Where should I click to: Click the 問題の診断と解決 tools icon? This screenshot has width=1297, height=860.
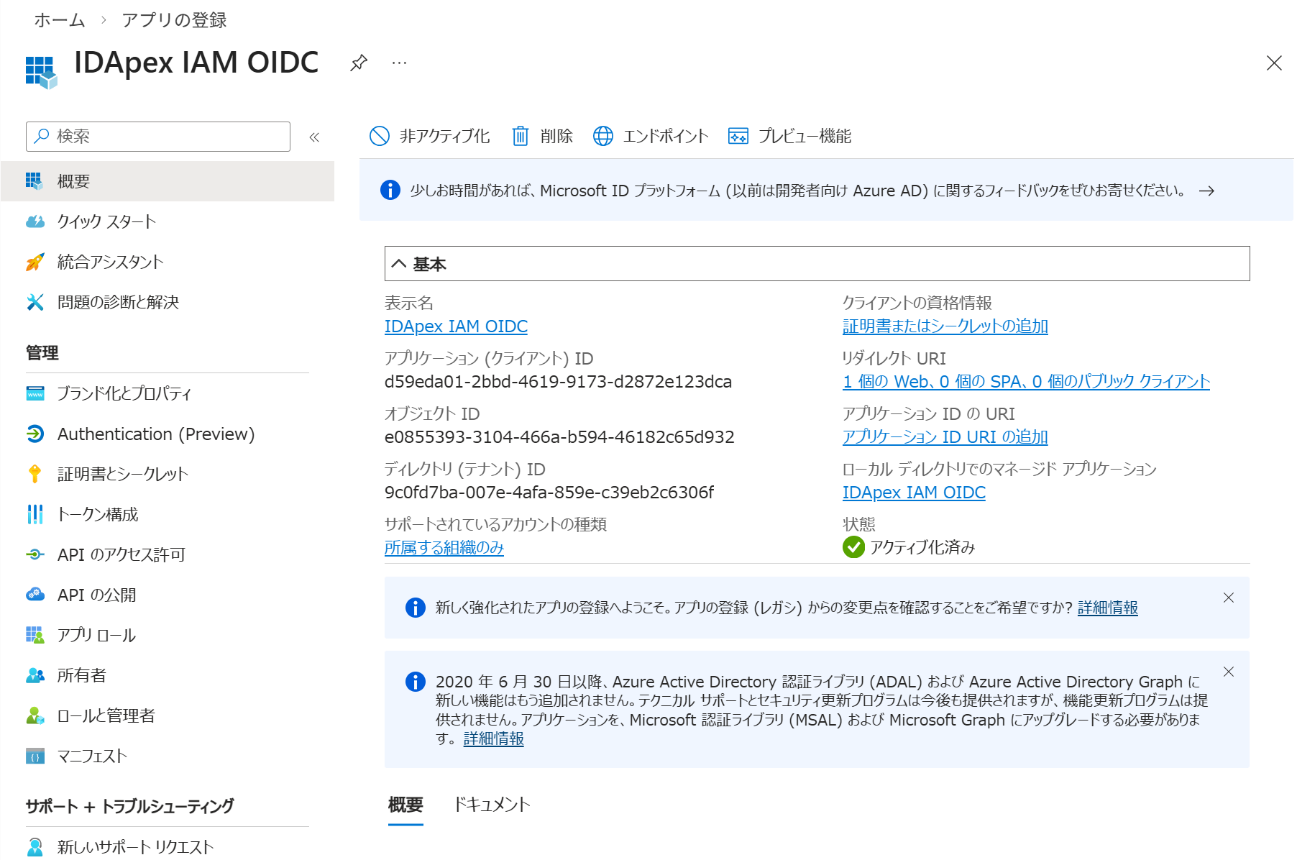(35, 302)
